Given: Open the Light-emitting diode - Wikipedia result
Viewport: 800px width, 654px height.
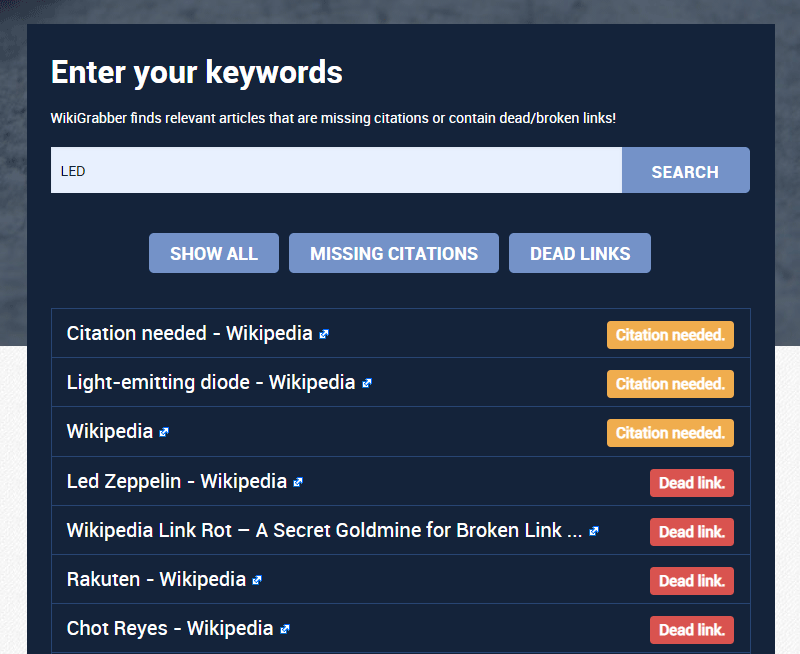Looking at the screenshot, I should pos(210,382).
